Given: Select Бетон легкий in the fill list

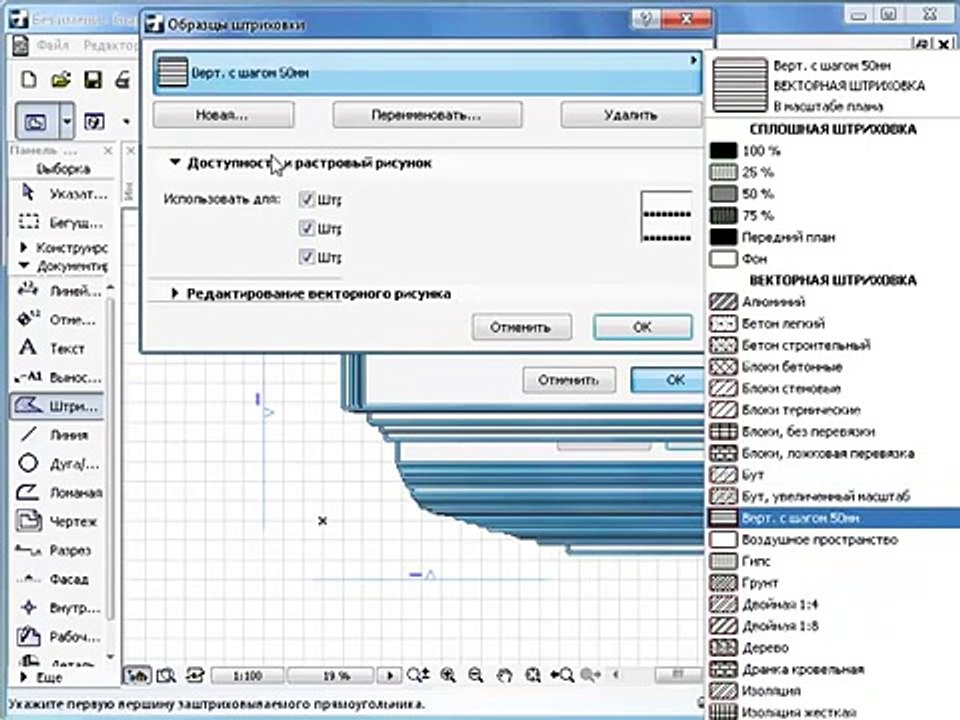Looking at the screenshot, I should (x=833, y=323).
